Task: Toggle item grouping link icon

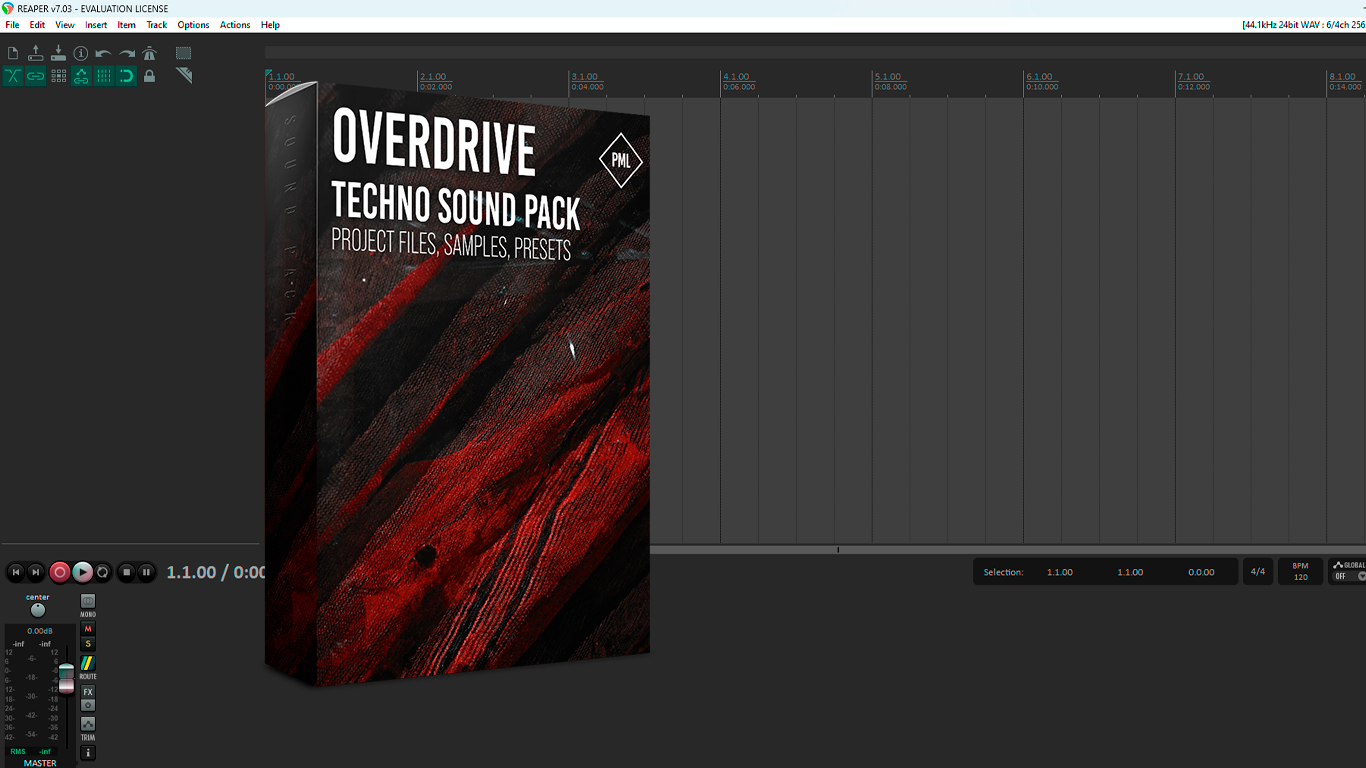Action: click(x=36, y=76)
